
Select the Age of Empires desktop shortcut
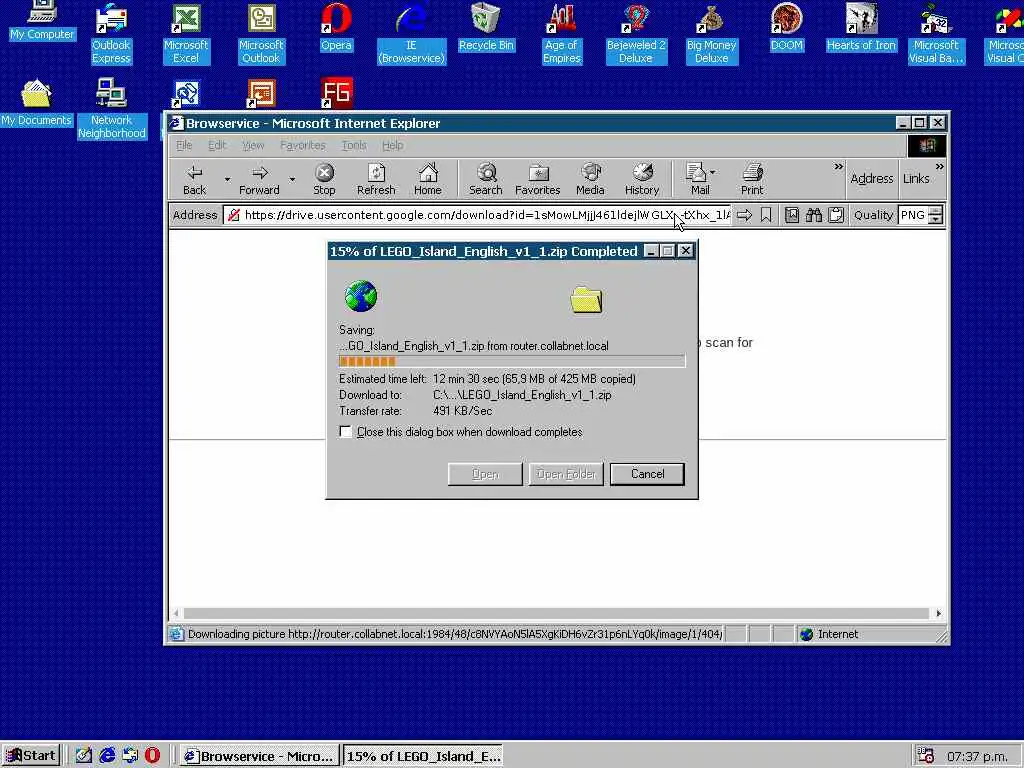click(x=562, y=33)
